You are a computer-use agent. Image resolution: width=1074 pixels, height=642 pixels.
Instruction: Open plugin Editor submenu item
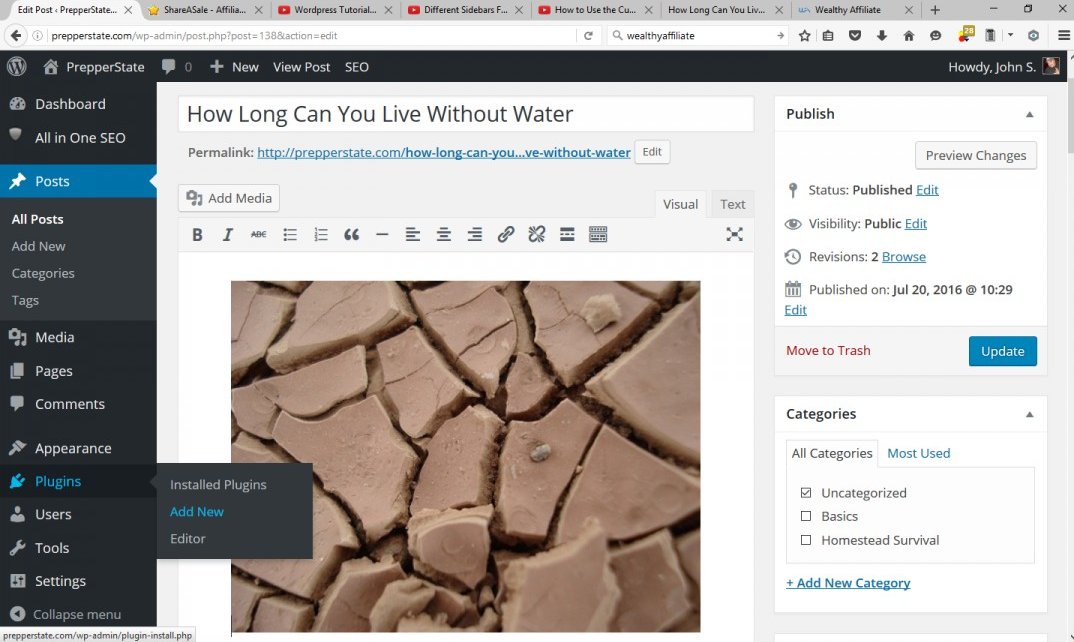tap(188, 539)
